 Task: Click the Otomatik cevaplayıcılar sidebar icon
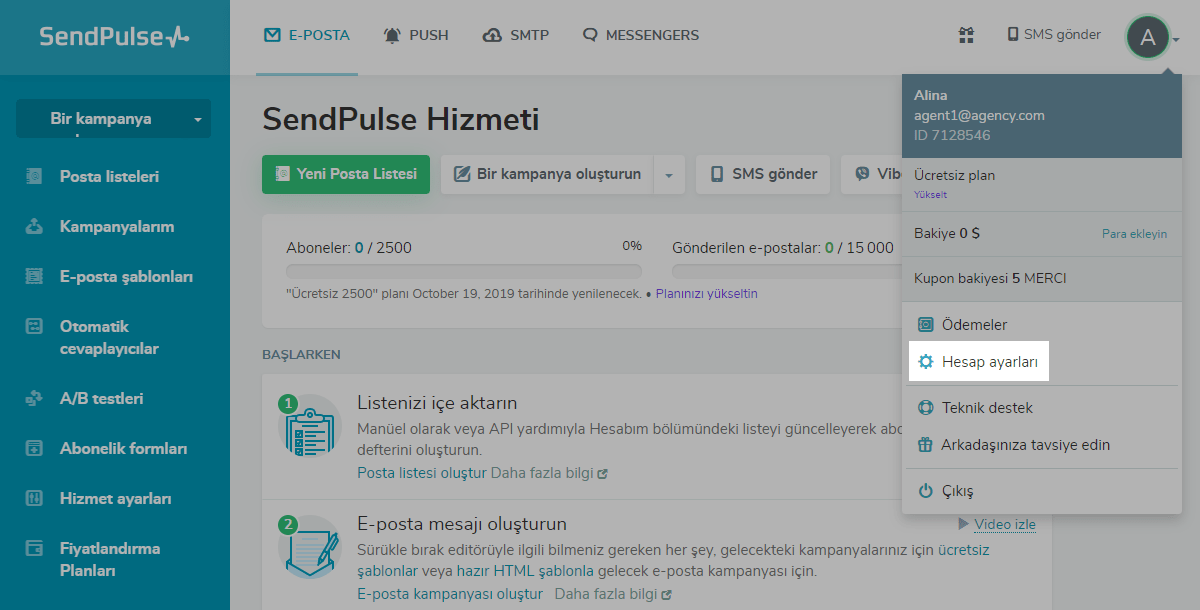pyautogui.click(x=35, y=327)
